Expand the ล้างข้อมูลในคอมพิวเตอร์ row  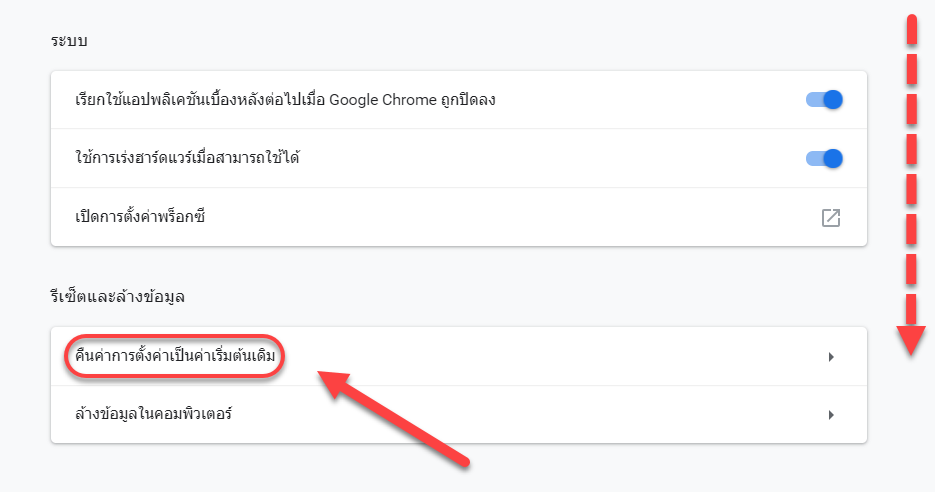click(459, 414)
